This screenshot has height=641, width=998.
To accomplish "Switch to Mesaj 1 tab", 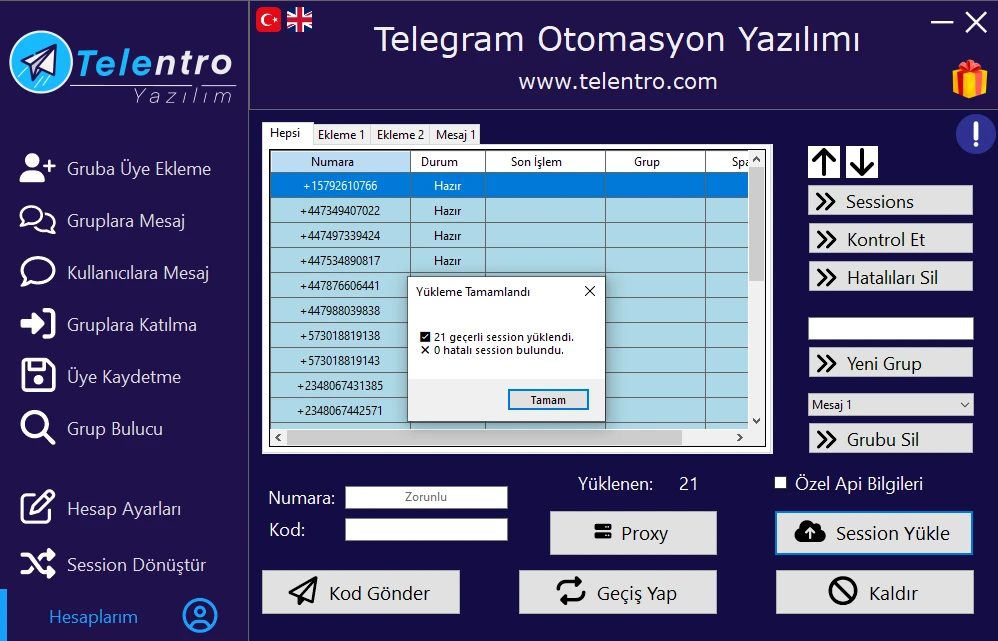I will 455,135.
